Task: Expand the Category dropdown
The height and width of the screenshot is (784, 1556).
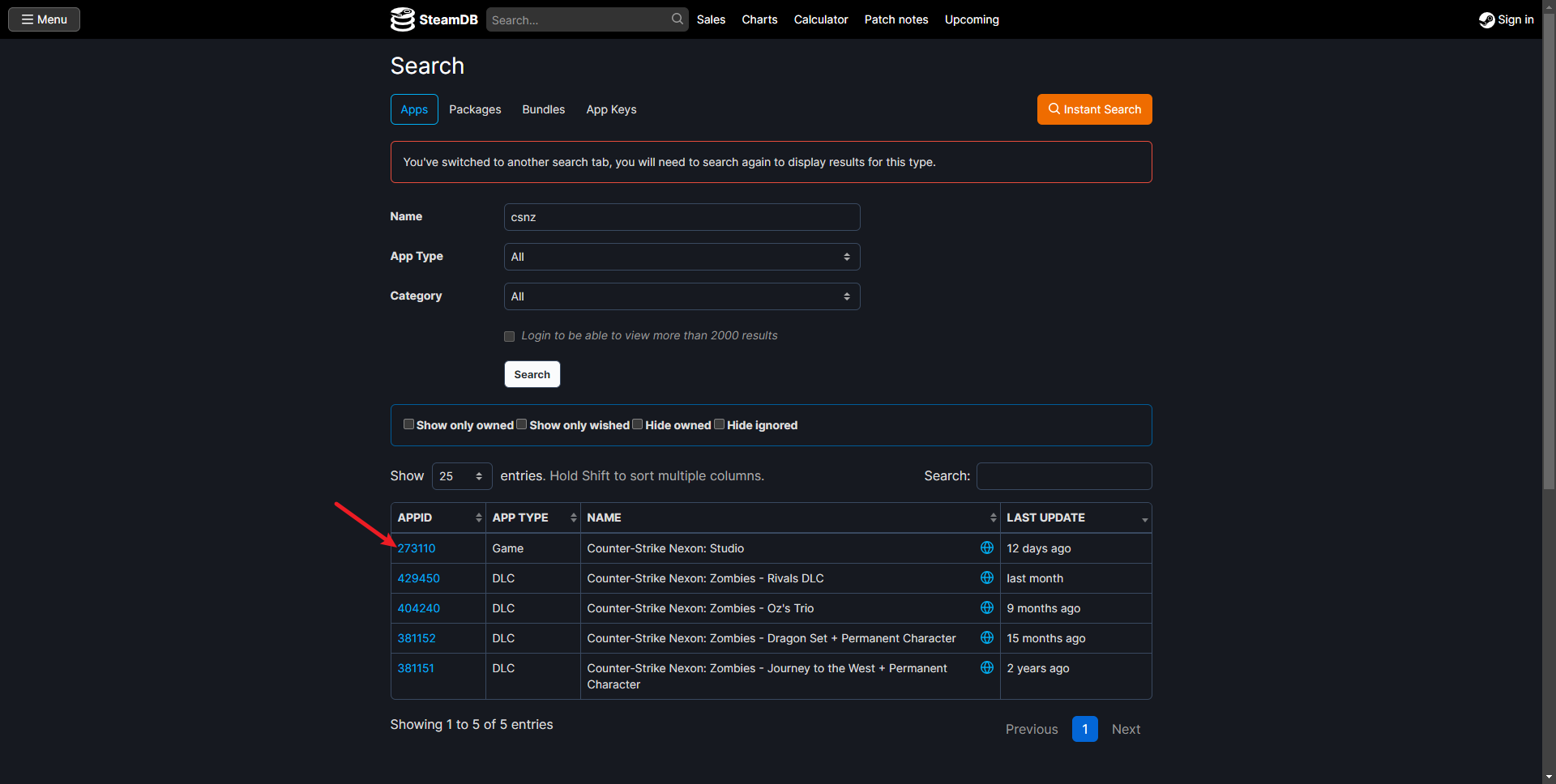Action: click(x=681, y=296)
